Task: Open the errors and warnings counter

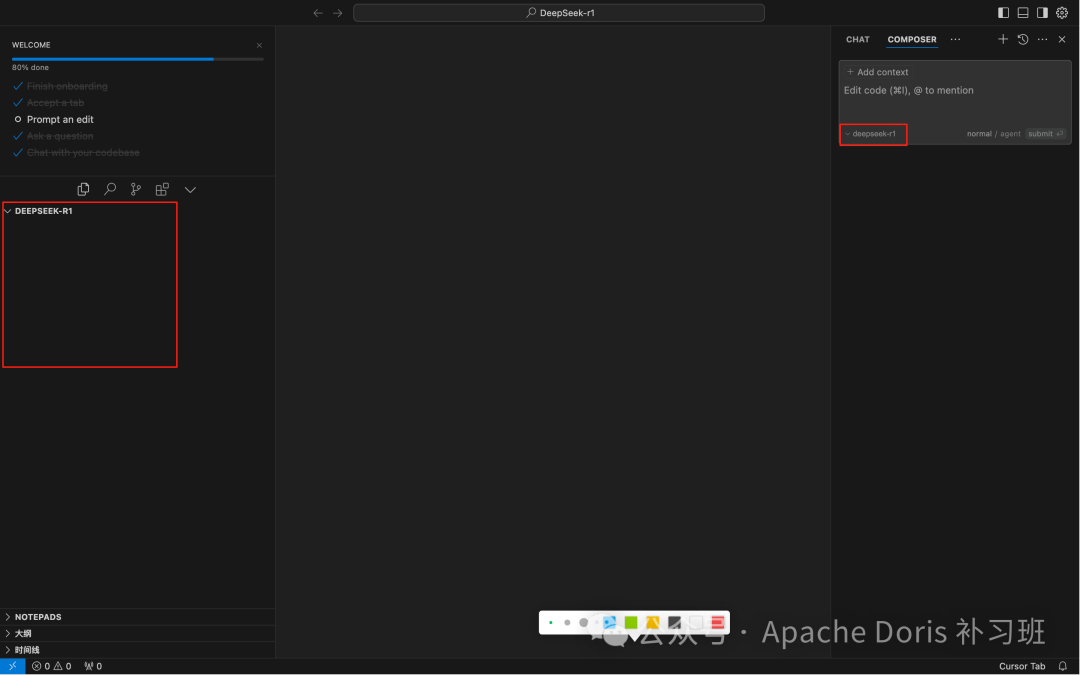Action: (x=52, y=666)
